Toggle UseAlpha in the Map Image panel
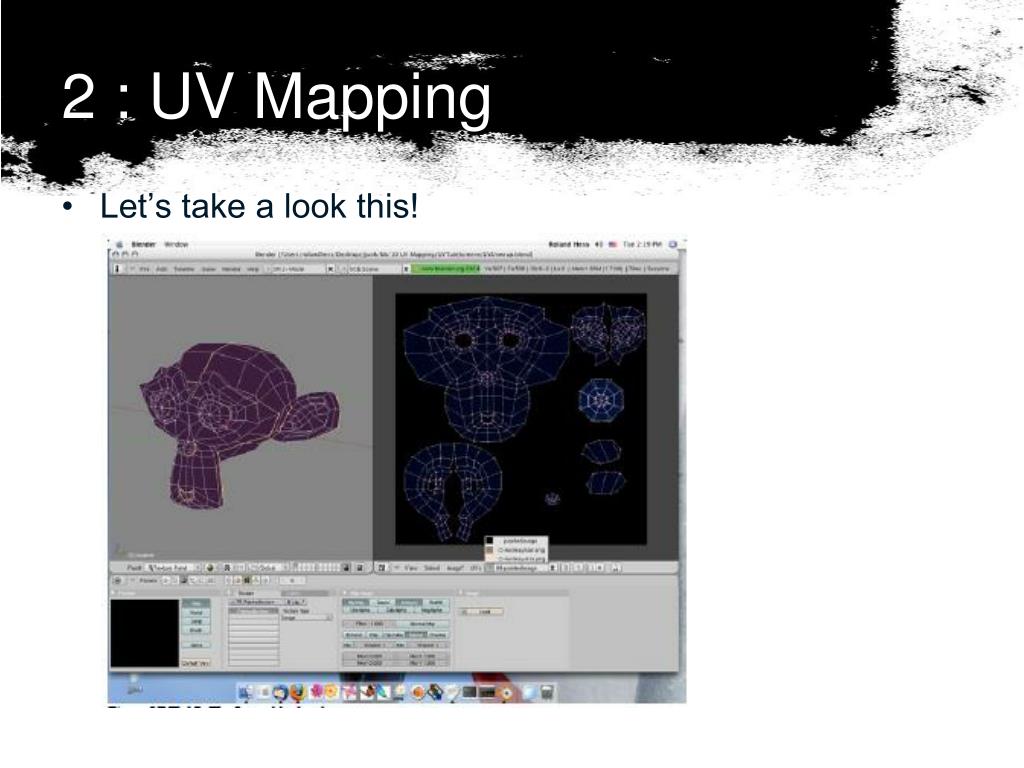The width and height of the screenshot is (1024, 768). (x=360, y=609)
